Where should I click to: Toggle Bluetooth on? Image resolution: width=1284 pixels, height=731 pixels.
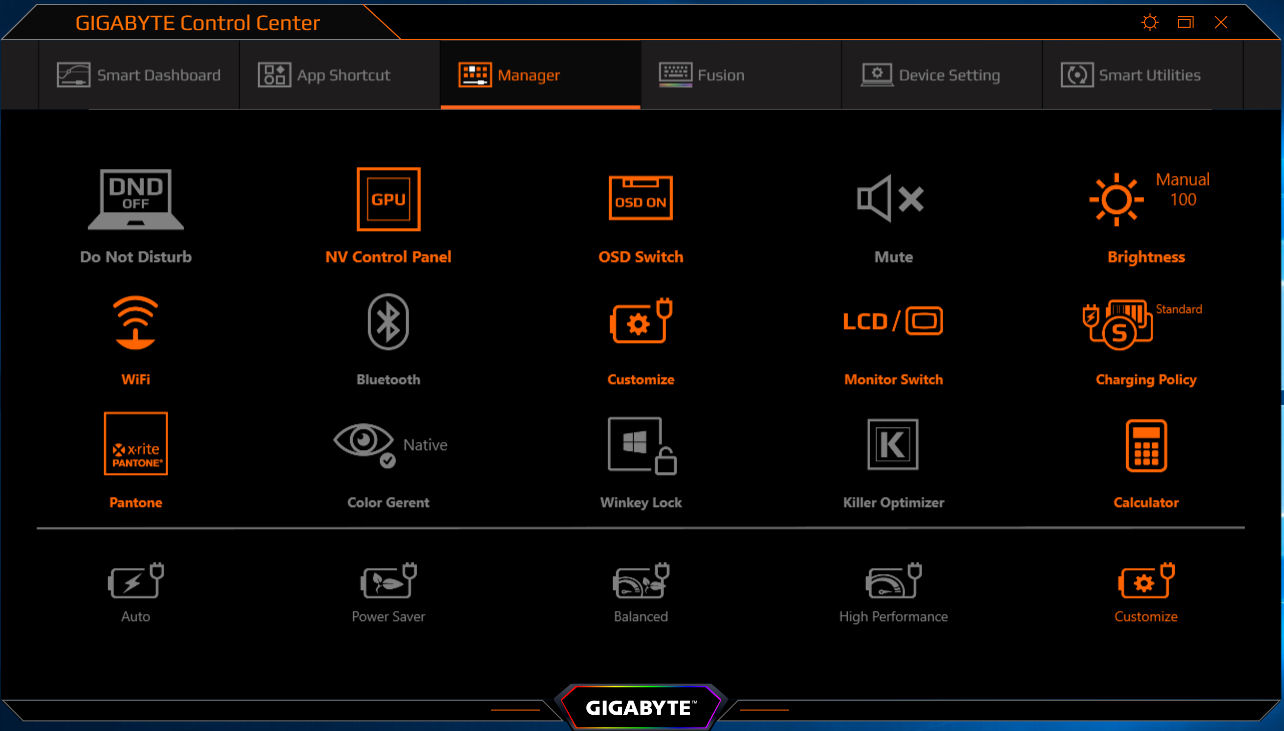(x=388, y=321)
